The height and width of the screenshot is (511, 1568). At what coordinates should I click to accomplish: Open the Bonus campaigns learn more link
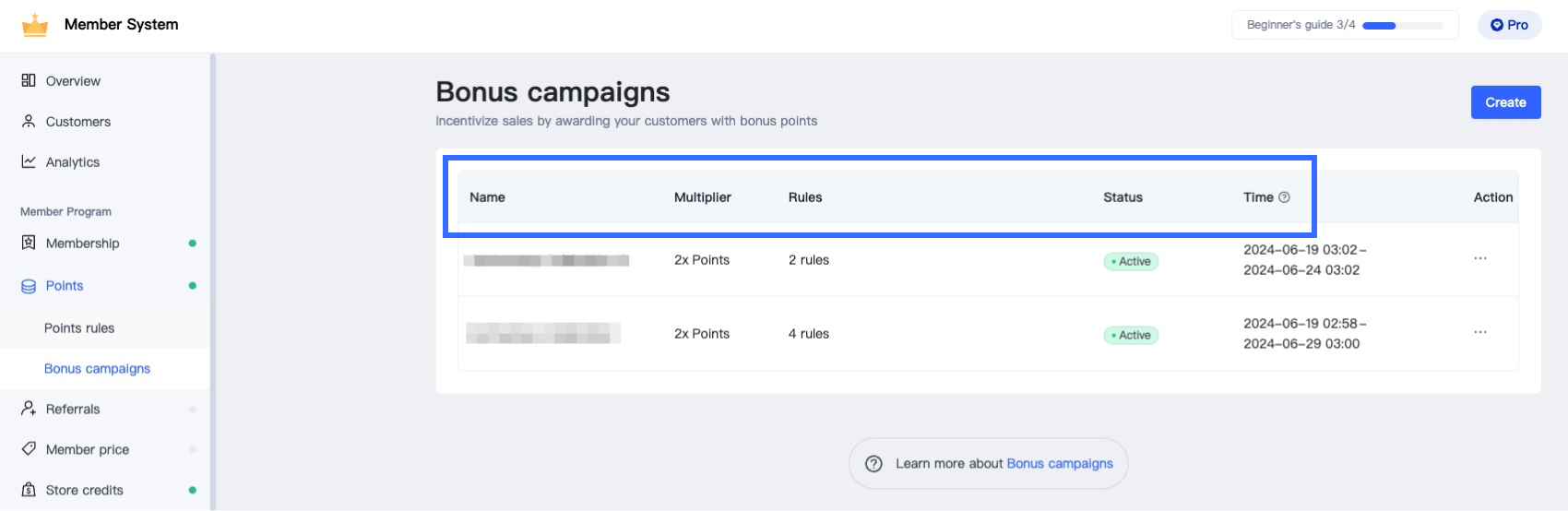pyautogui.click(x=1060, y=464)
